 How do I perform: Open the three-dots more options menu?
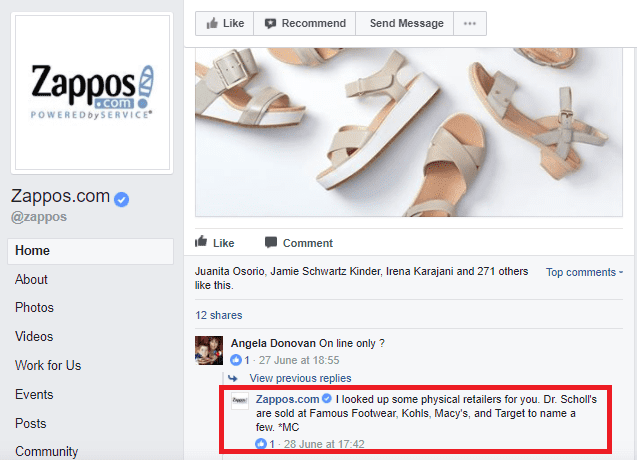(470, 23)
